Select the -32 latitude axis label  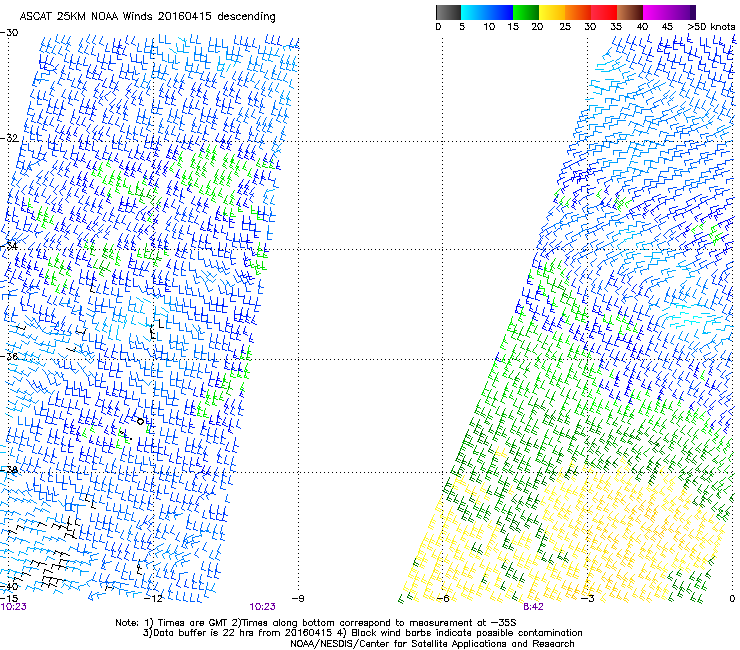[x=10, y=138]
